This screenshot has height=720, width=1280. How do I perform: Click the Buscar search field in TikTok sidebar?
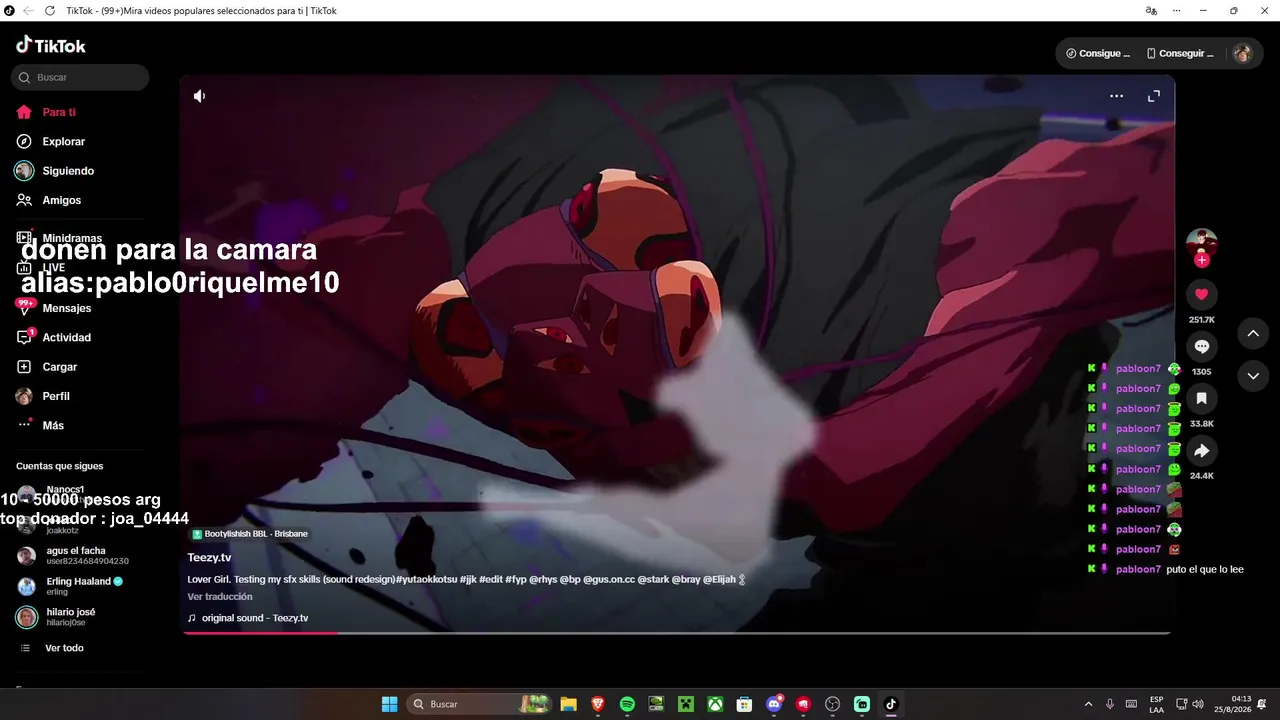coord(80,77)
